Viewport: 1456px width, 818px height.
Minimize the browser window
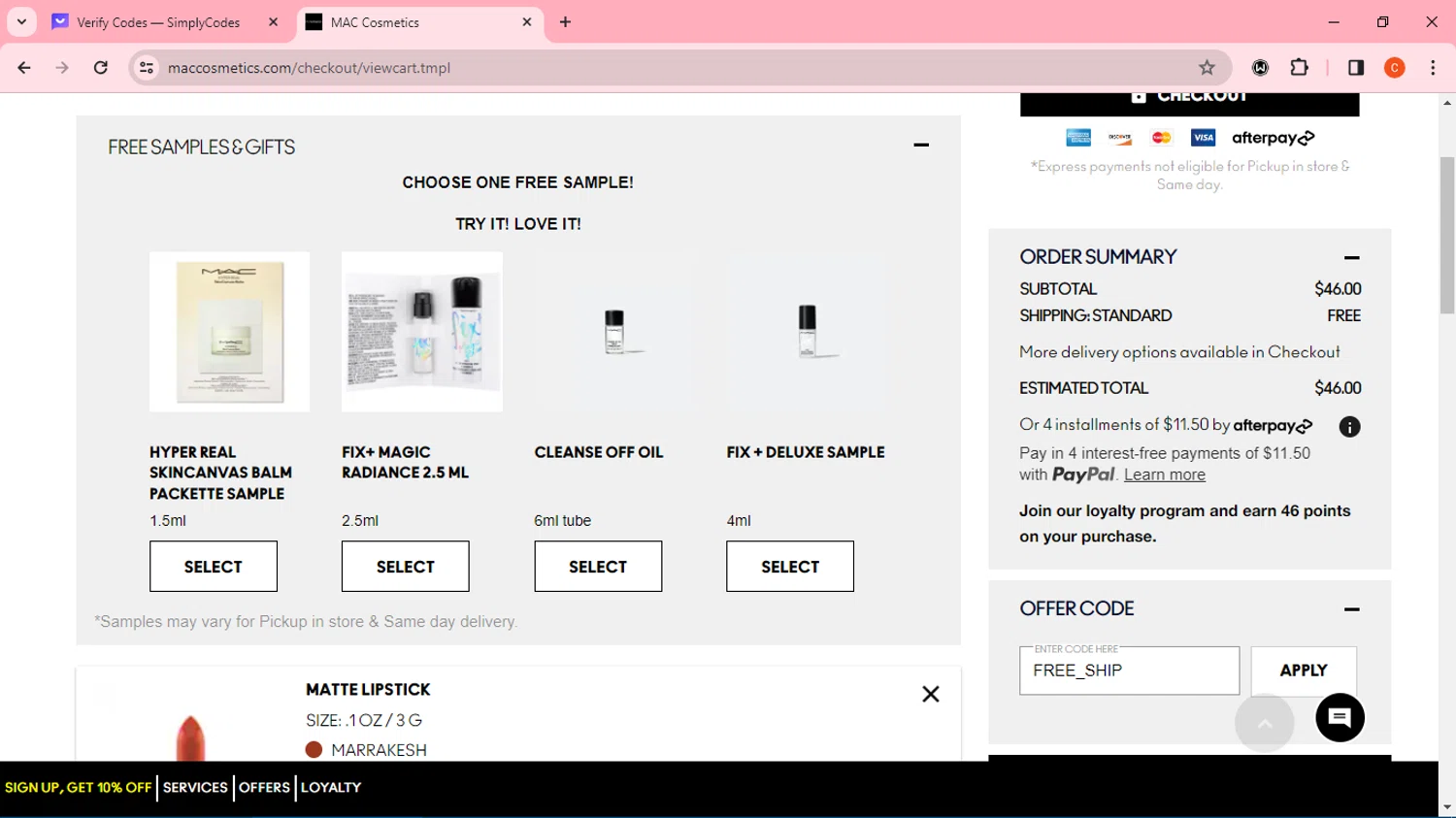(1334, 21)
